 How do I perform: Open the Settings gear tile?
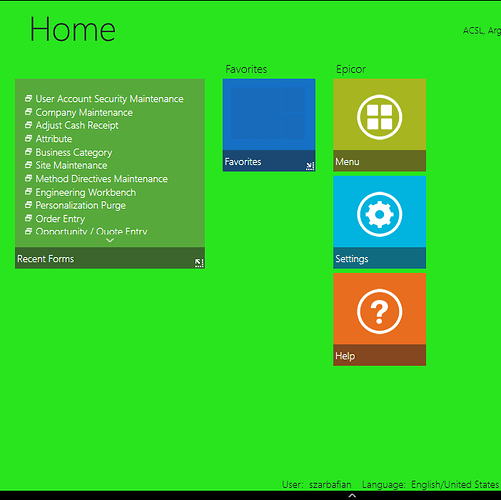pos(379,214)
